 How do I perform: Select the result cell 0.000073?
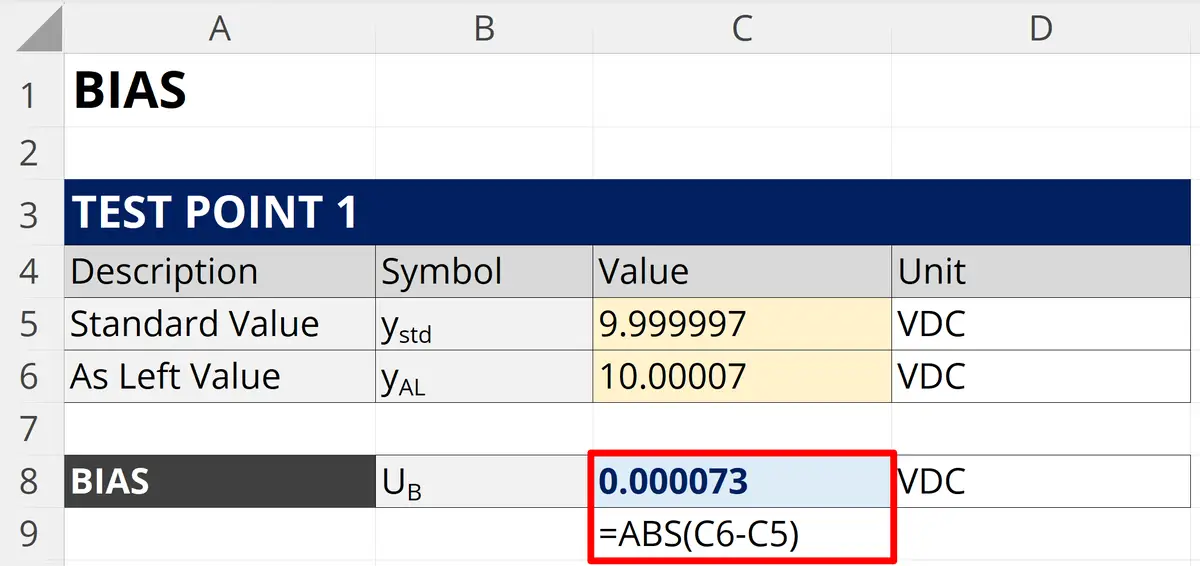point(742,481)
